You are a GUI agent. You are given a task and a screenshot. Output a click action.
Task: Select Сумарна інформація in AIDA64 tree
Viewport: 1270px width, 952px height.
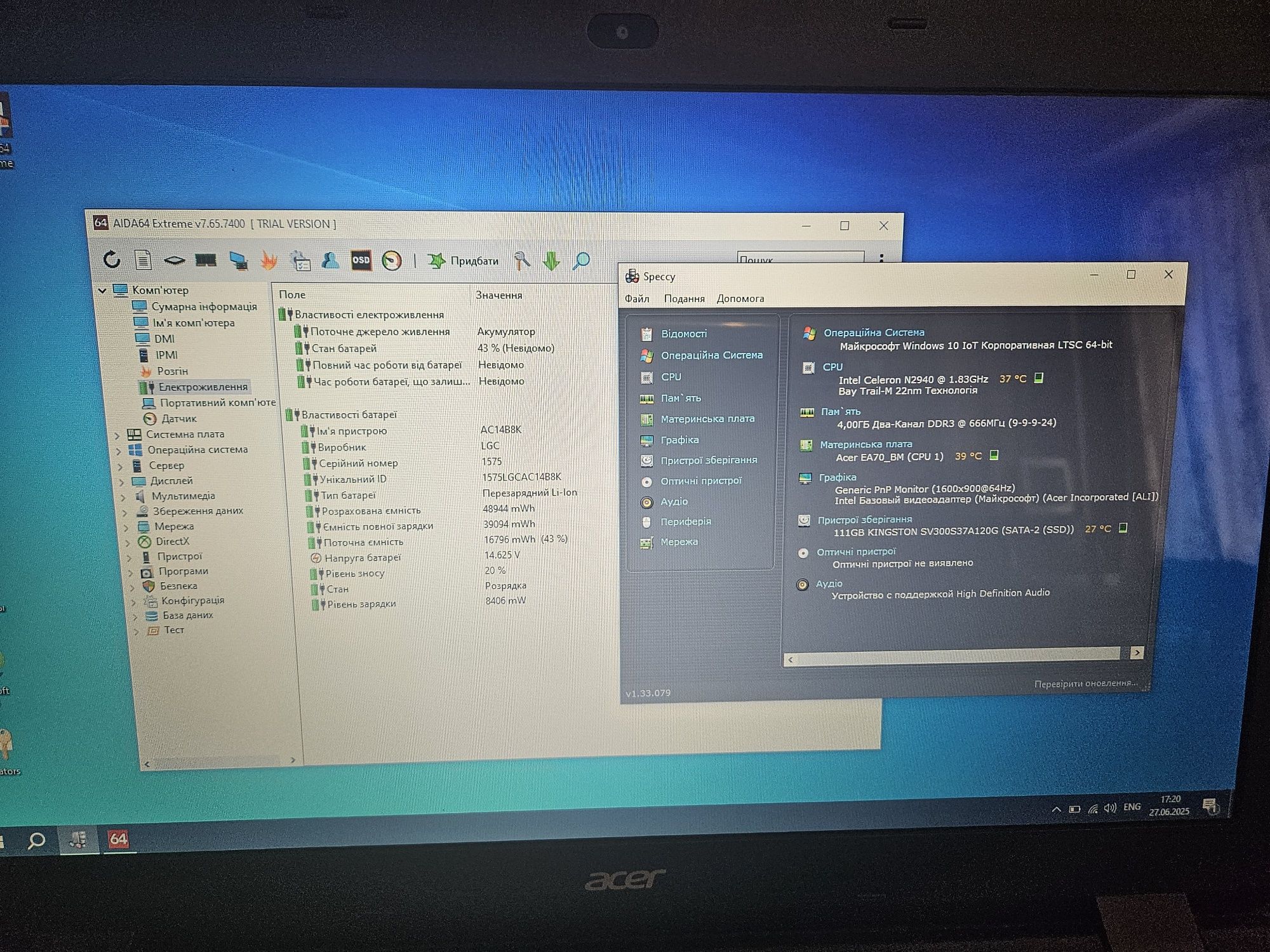204,307
